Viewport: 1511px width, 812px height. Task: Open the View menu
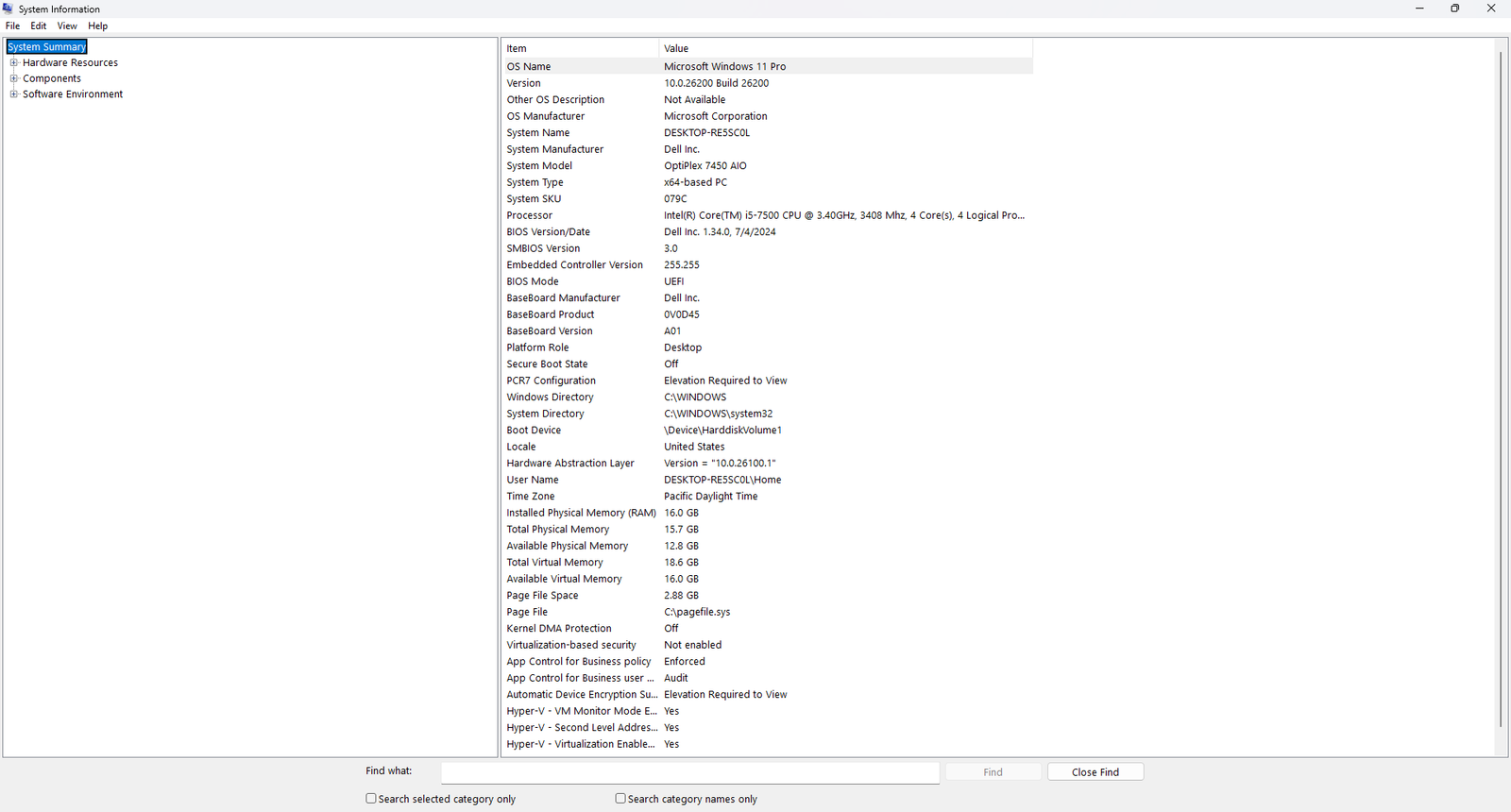tap(67, 26)
